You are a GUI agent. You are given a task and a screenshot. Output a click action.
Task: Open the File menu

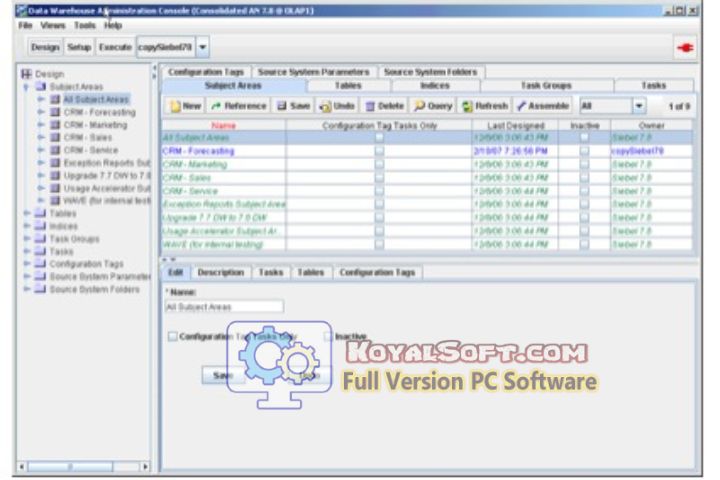point(25,25)
